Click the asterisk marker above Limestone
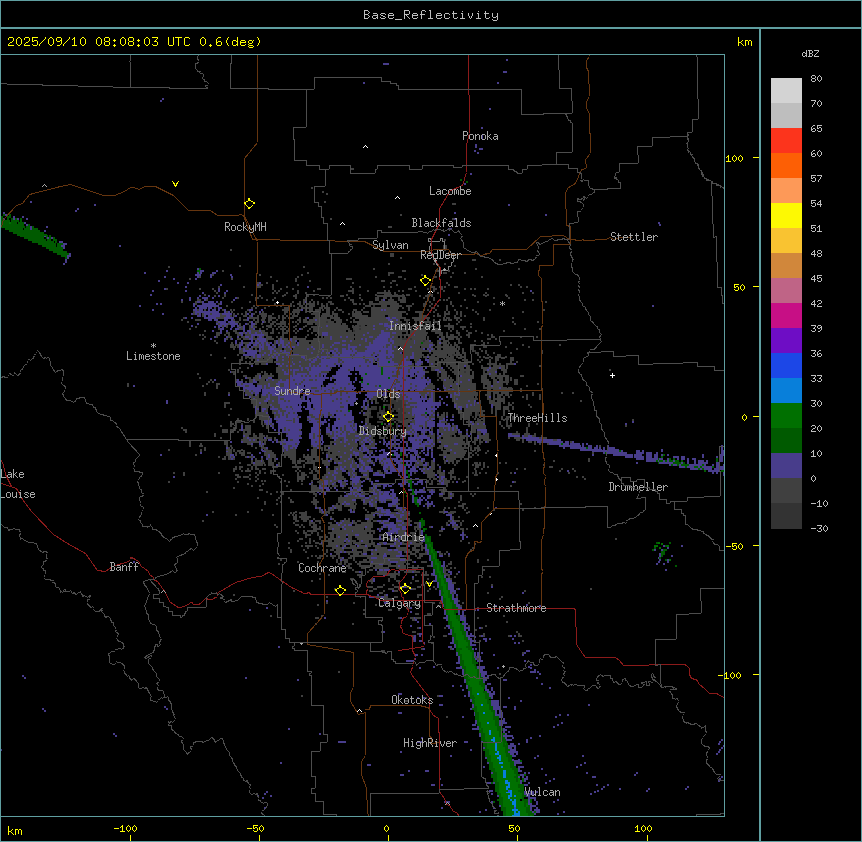The height and width of the screenshot is (842, 862). [153, 346]
